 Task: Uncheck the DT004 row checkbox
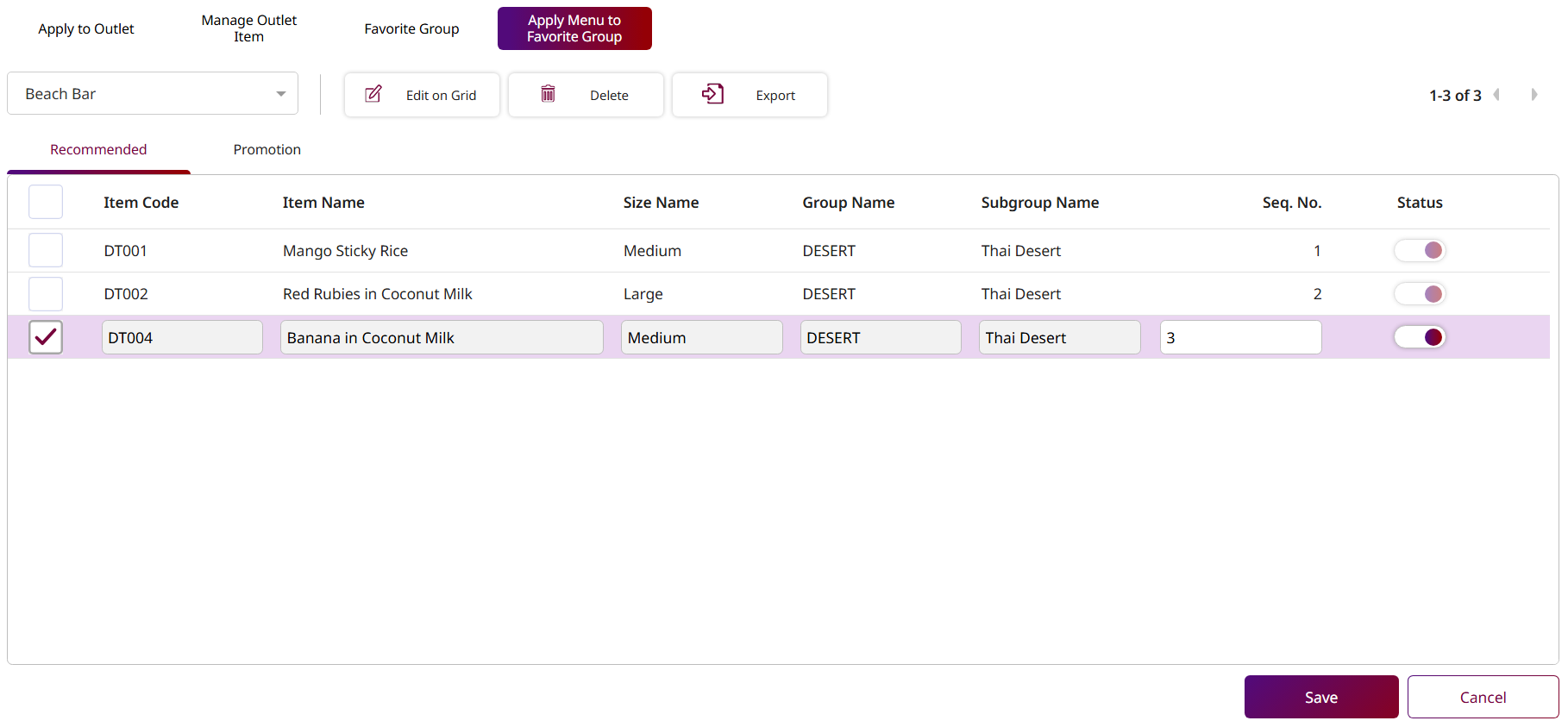[x=46, y=337]
